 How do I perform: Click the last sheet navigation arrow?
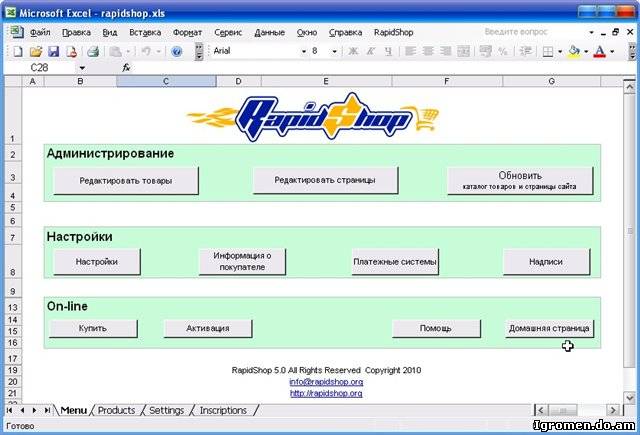47,410
